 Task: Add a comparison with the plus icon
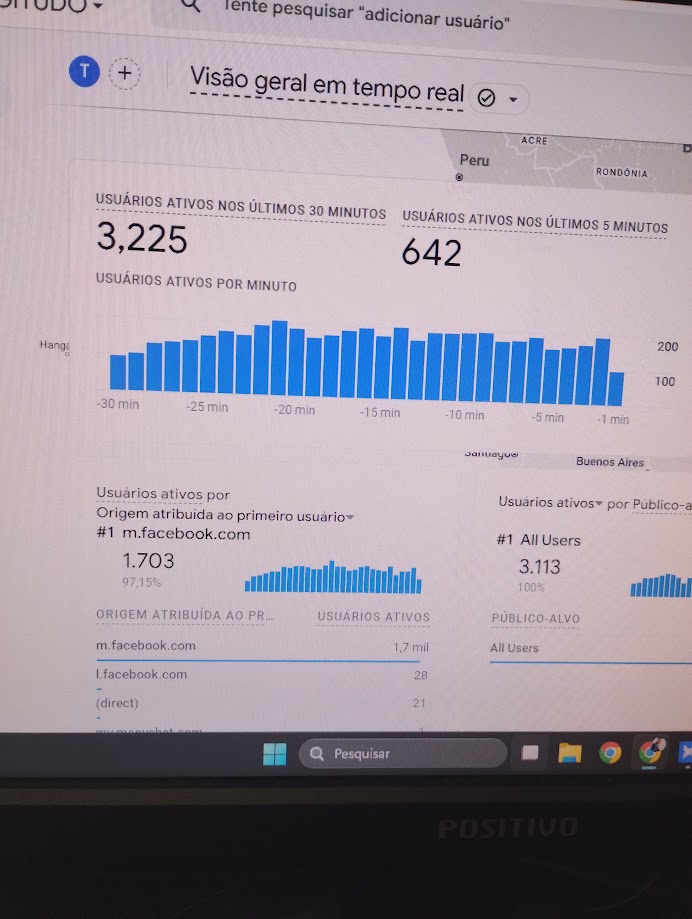click(x=124, y=73)
